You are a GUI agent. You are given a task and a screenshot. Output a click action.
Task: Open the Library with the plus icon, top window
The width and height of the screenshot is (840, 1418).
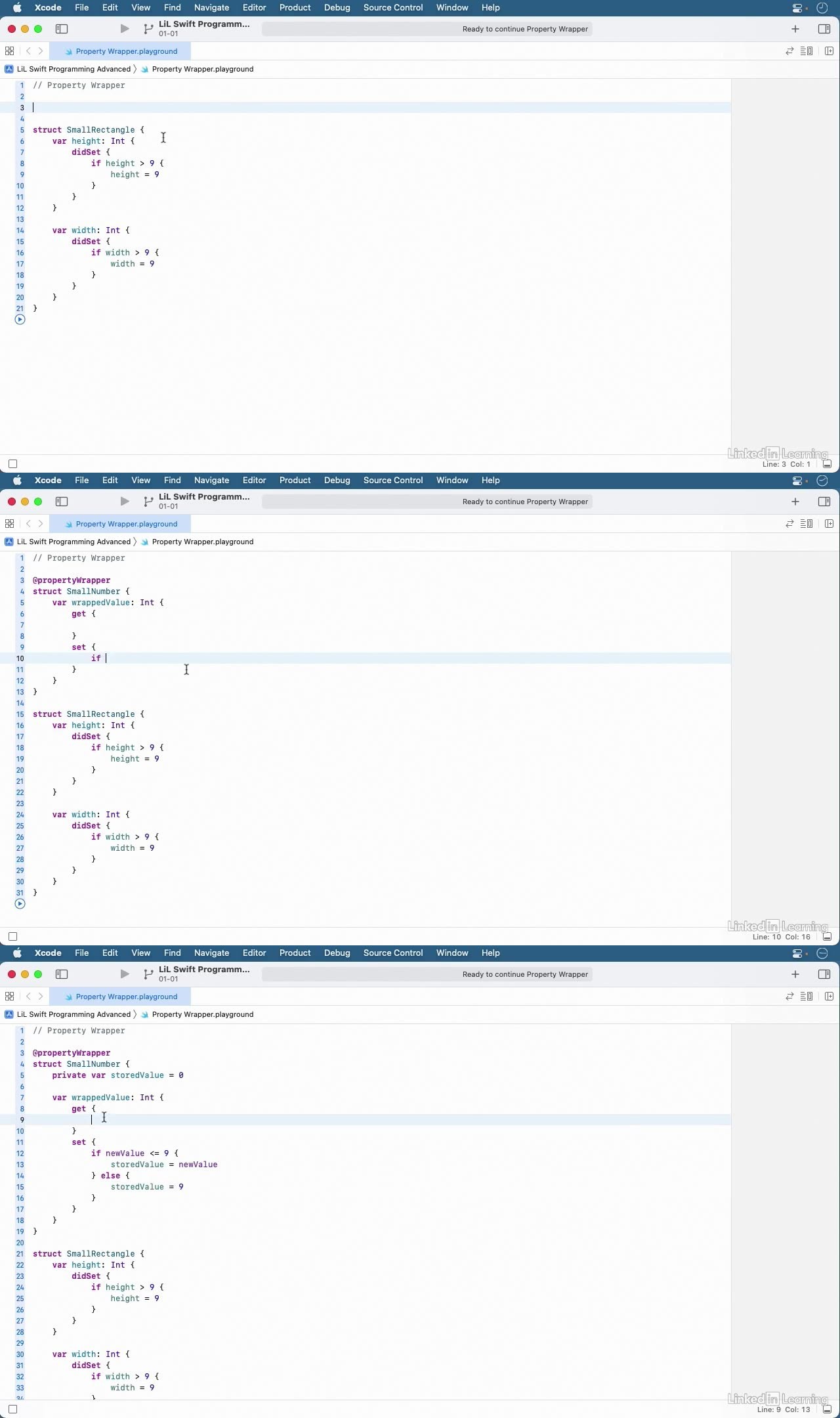coord(795,29)
